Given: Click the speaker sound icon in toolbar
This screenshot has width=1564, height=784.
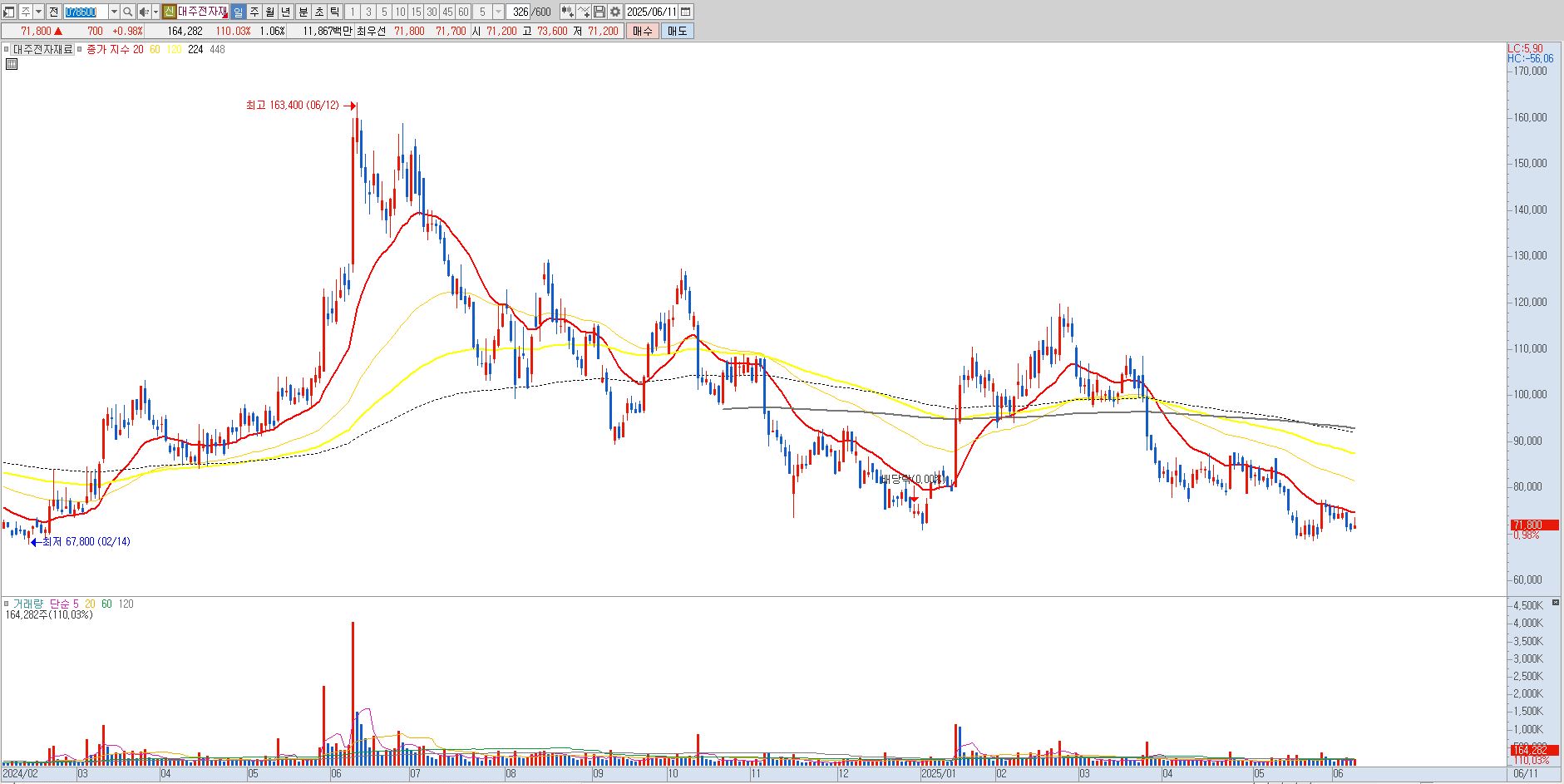Looking at the screenshot, I should click(144, 12).
